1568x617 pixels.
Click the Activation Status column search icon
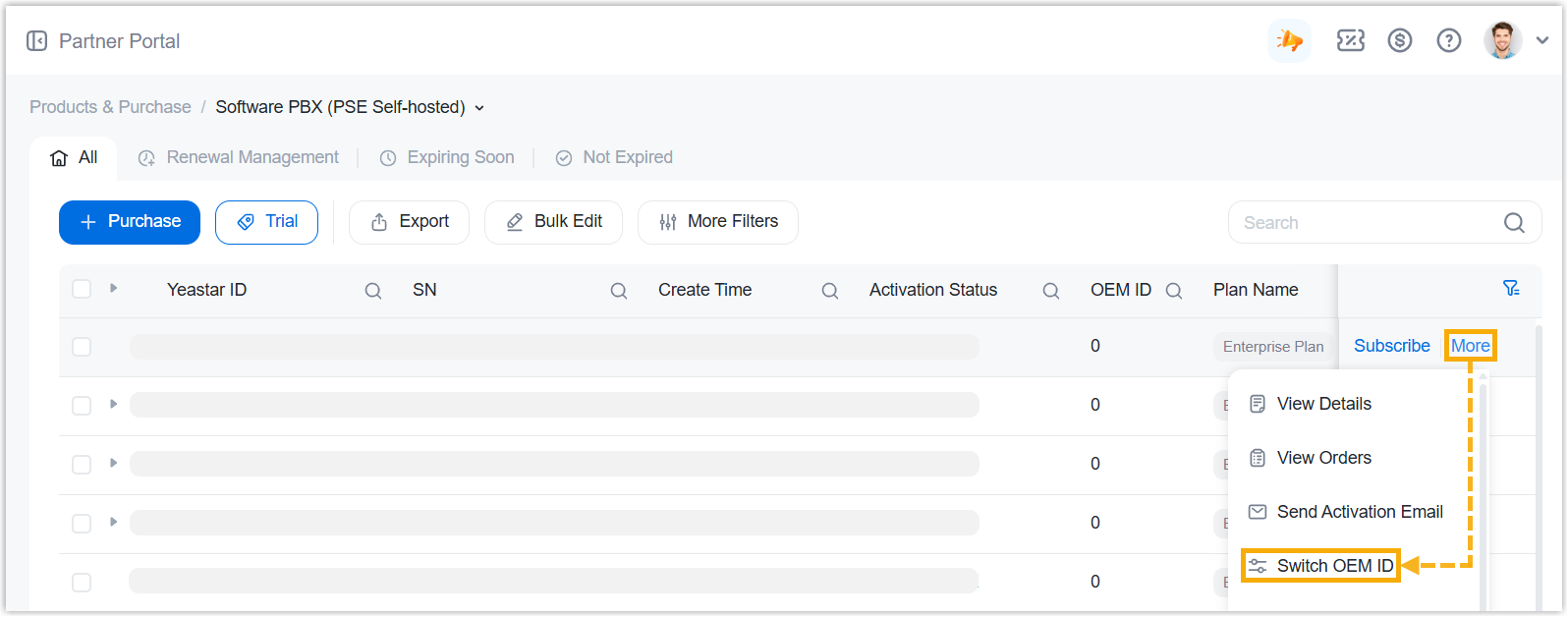[1051, 291]
